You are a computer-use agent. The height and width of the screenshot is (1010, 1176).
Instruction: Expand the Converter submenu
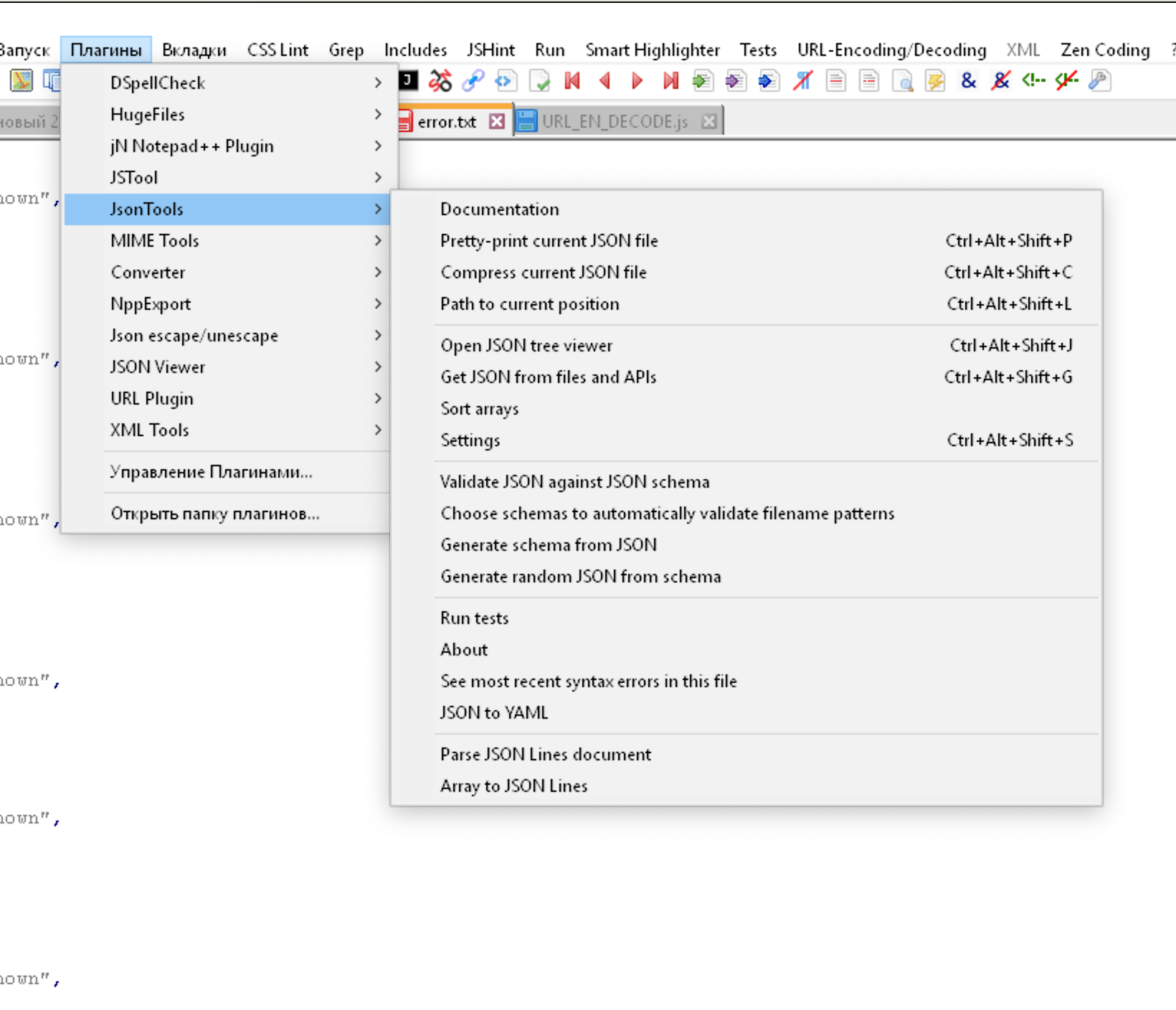pos(227,273)
